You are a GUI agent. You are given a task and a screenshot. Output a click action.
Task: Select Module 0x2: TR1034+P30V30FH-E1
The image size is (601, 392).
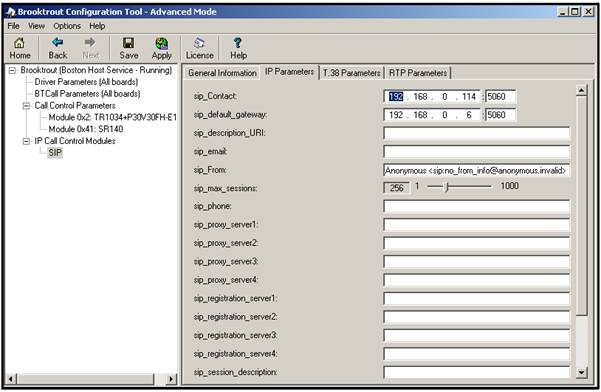(112, 118)
